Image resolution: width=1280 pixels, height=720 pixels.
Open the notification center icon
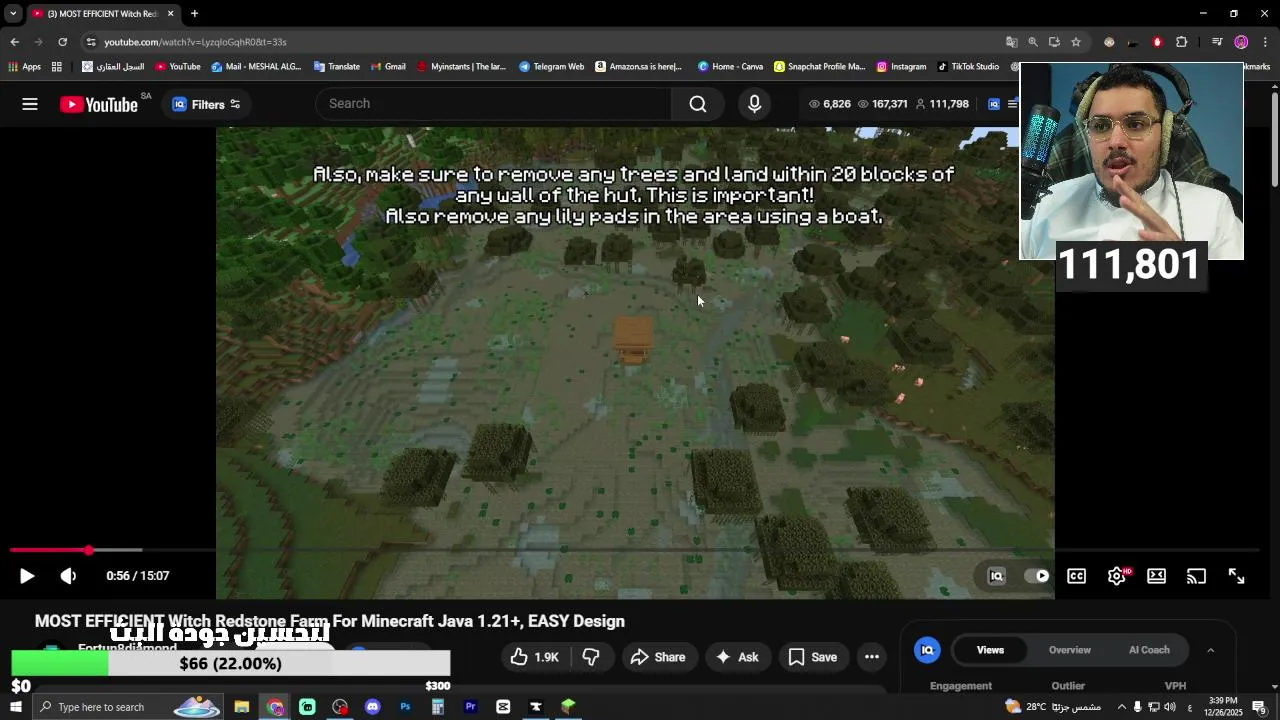pyautogui.click(x=1259, y=707)
